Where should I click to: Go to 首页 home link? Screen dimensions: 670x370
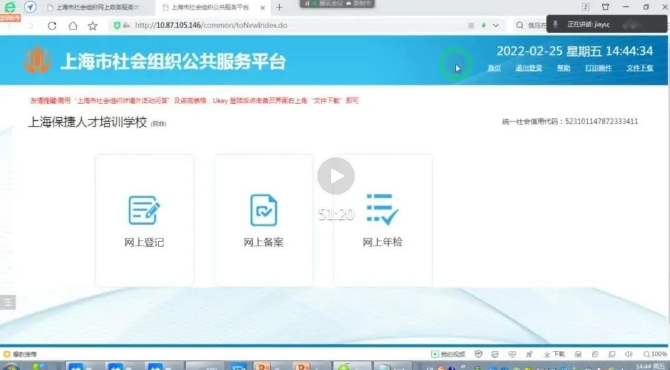coord(494,68)
